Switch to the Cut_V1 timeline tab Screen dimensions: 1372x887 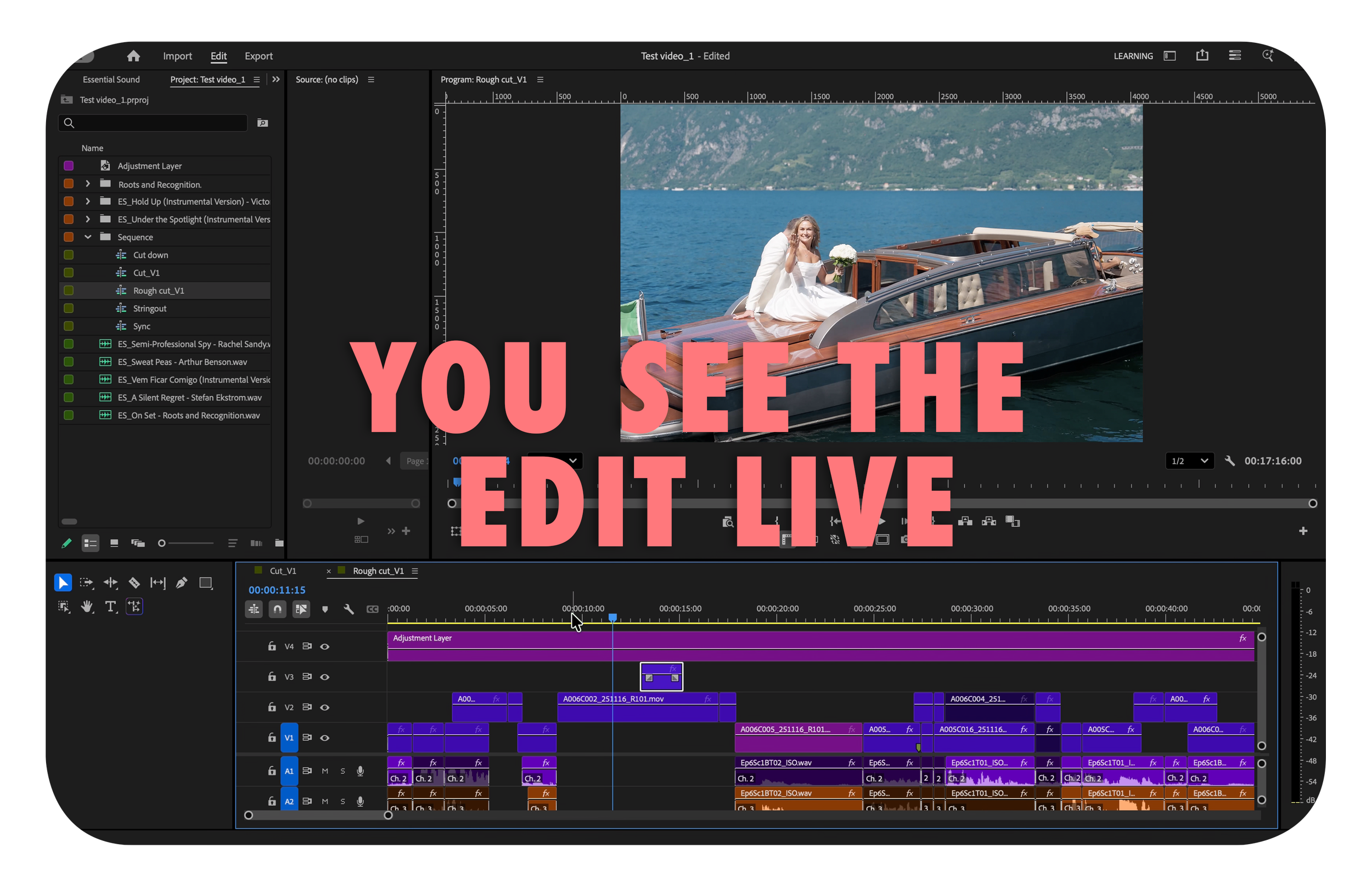283,571
